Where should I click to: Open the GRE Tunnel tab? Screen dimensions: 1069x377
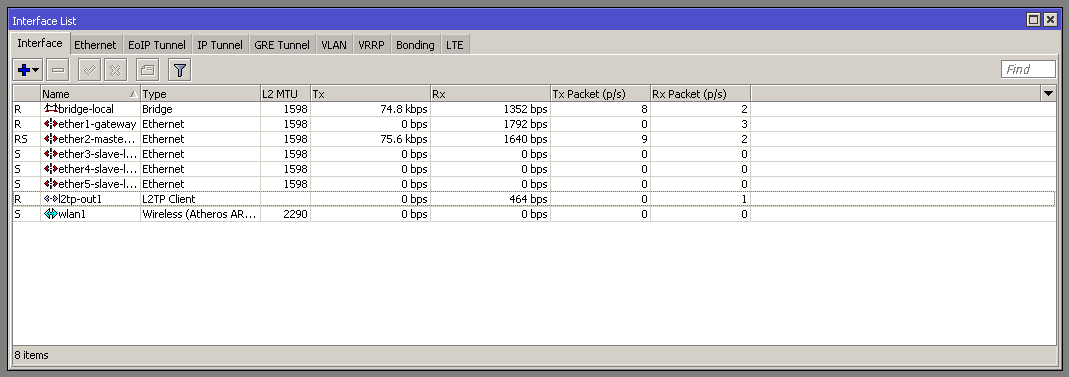282,45
